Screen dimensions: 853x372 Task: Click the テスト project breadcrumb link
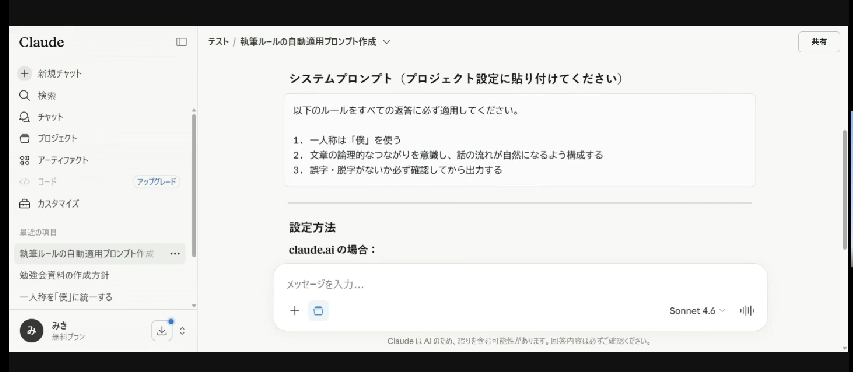tap(218, 42)
